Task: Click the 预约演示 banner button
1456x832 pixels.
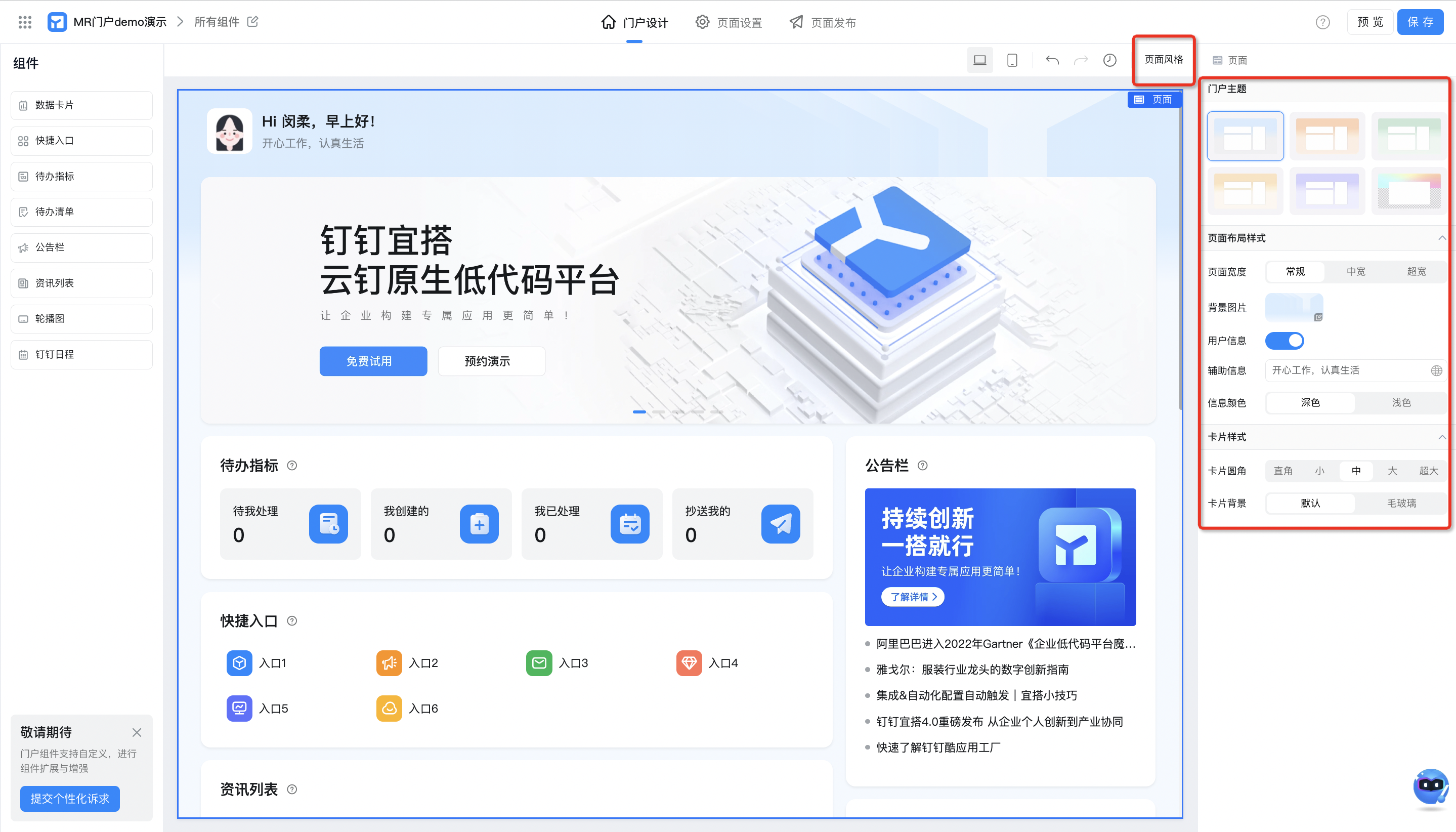Action: pos(491,361)
